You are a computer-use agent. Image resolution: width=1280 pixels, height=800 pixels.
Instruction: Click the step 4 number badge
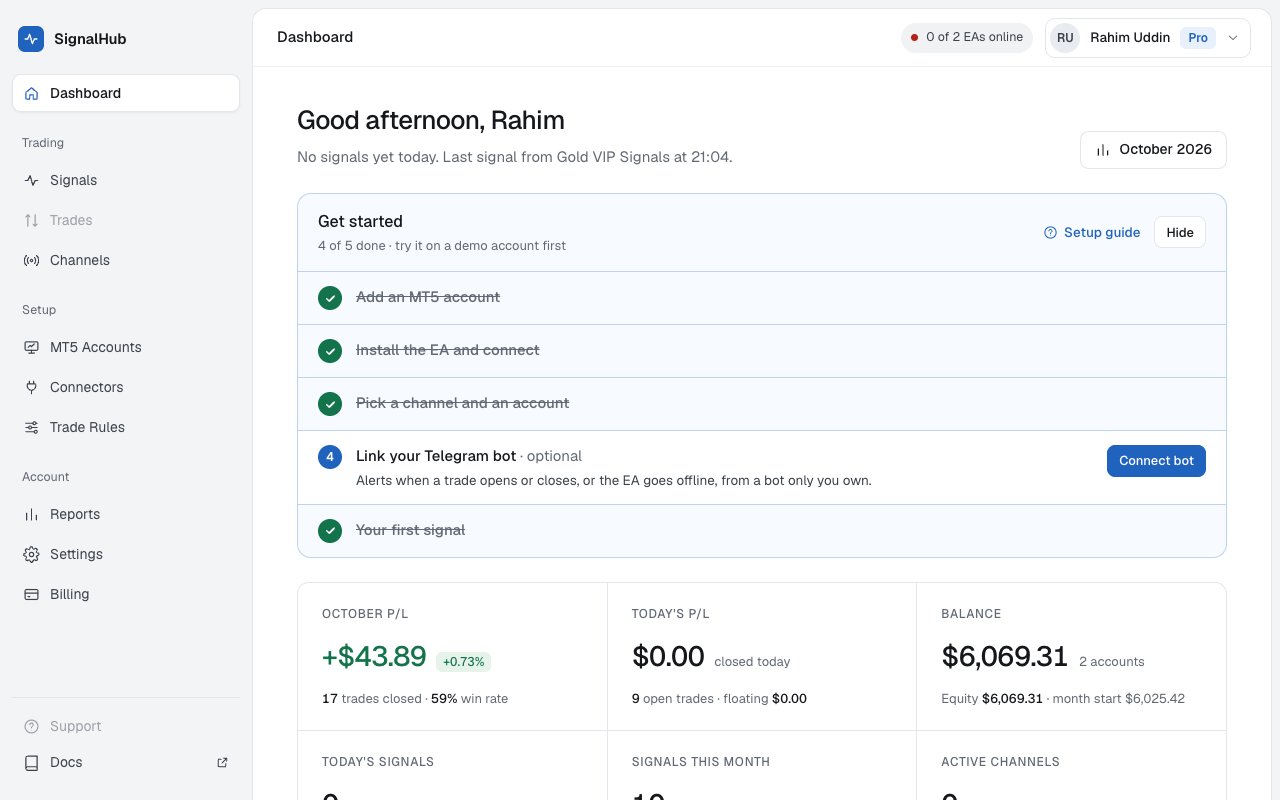pyautogui.click(x=330, y=456)
